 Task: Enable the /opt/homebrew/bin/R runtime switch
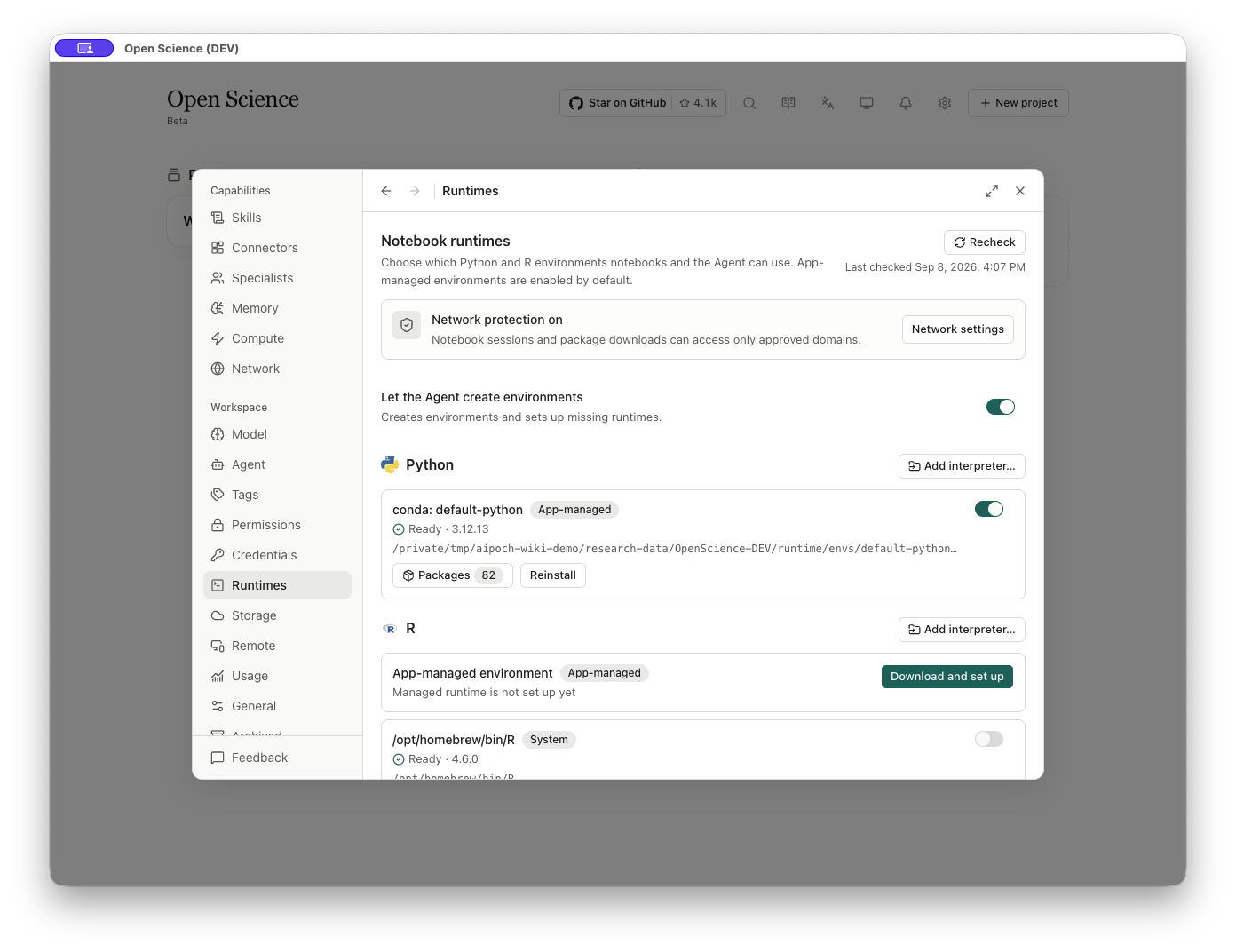(x=989, y=739)
